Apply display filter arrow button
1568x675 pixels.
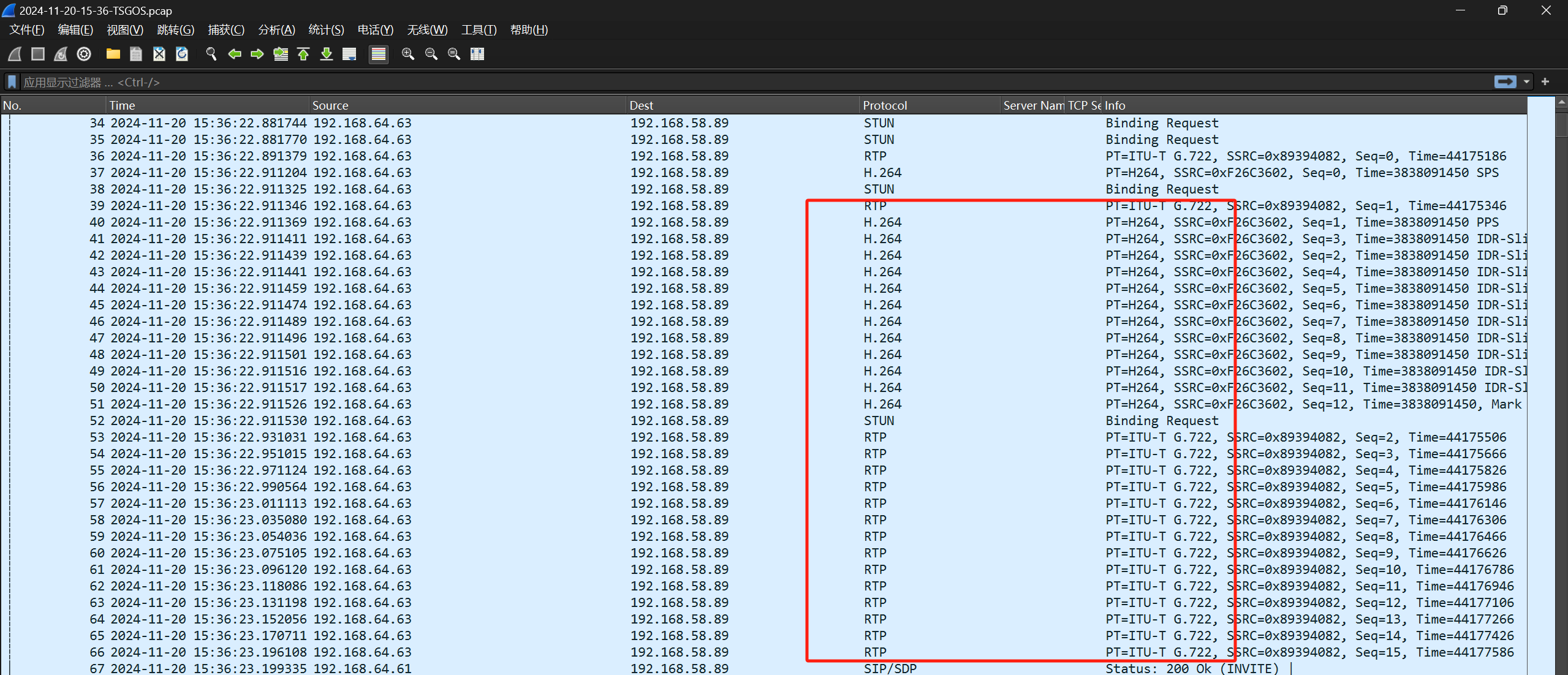point(1506,82)
